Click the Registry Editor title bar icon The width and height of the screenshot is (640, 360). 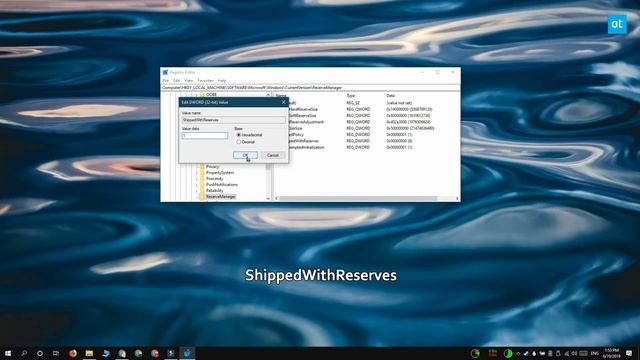click(165, 72)
